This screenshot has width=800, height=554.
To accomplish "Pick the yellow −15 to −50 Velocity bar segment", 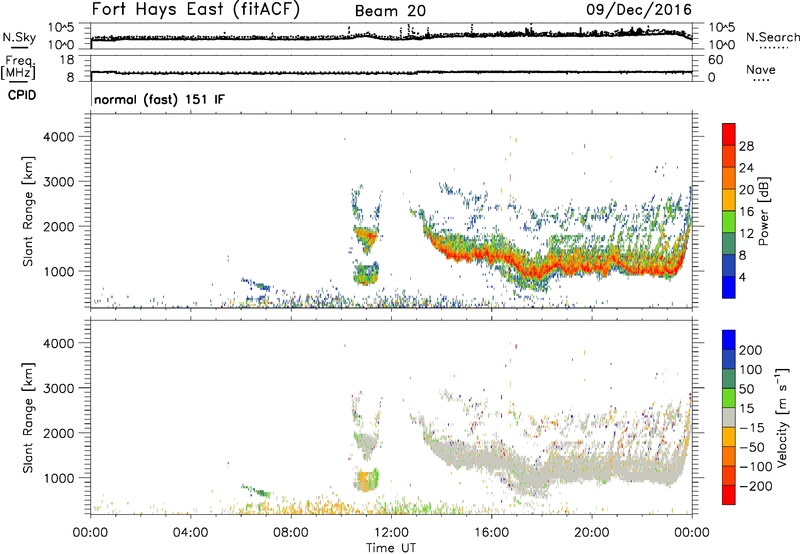I will [x=729, y=437].
